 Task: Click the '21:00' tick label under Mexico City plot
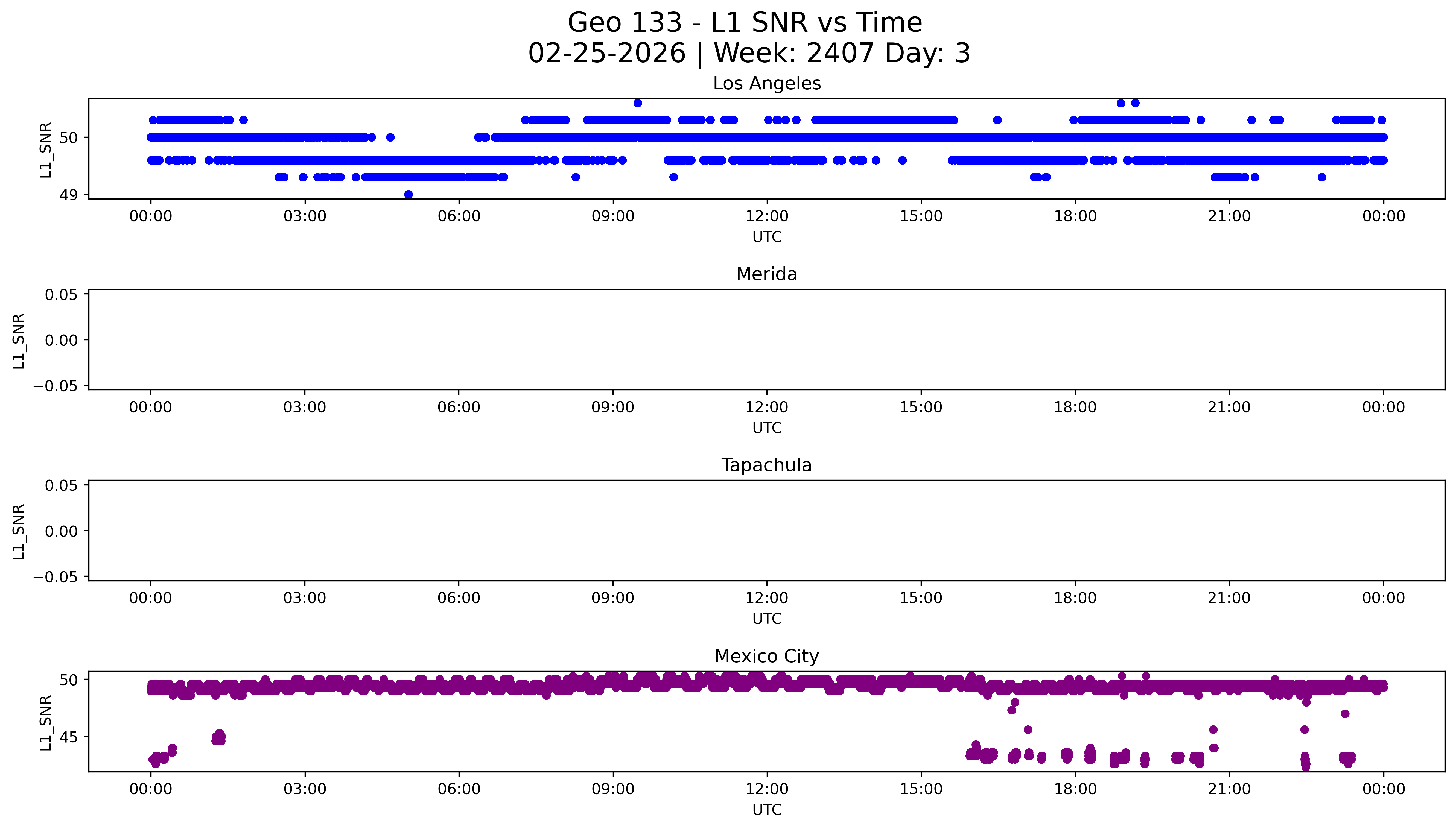[x=1229, y=789]
